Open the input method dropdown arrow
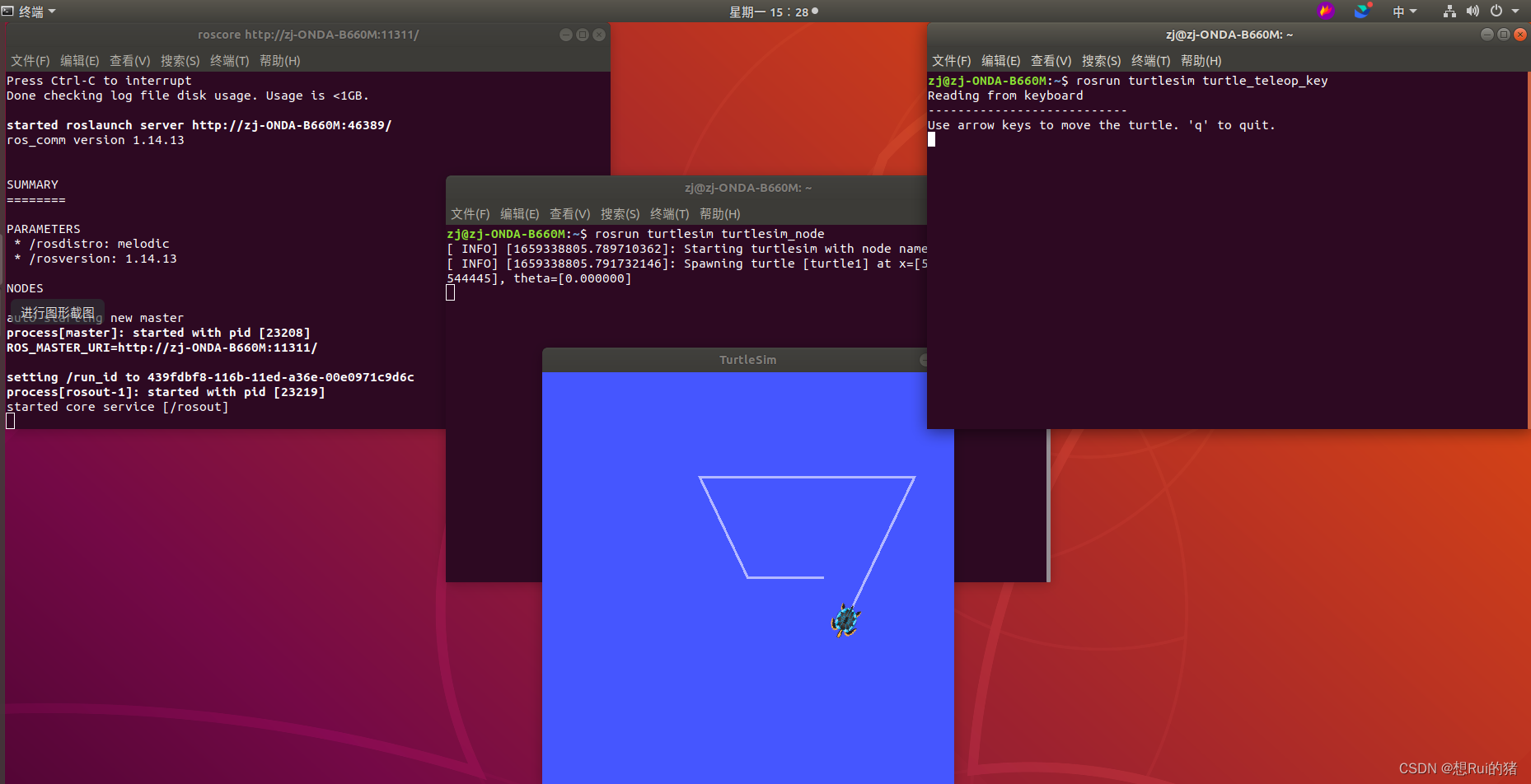The image size is (1531, 784). (1415, 11)
